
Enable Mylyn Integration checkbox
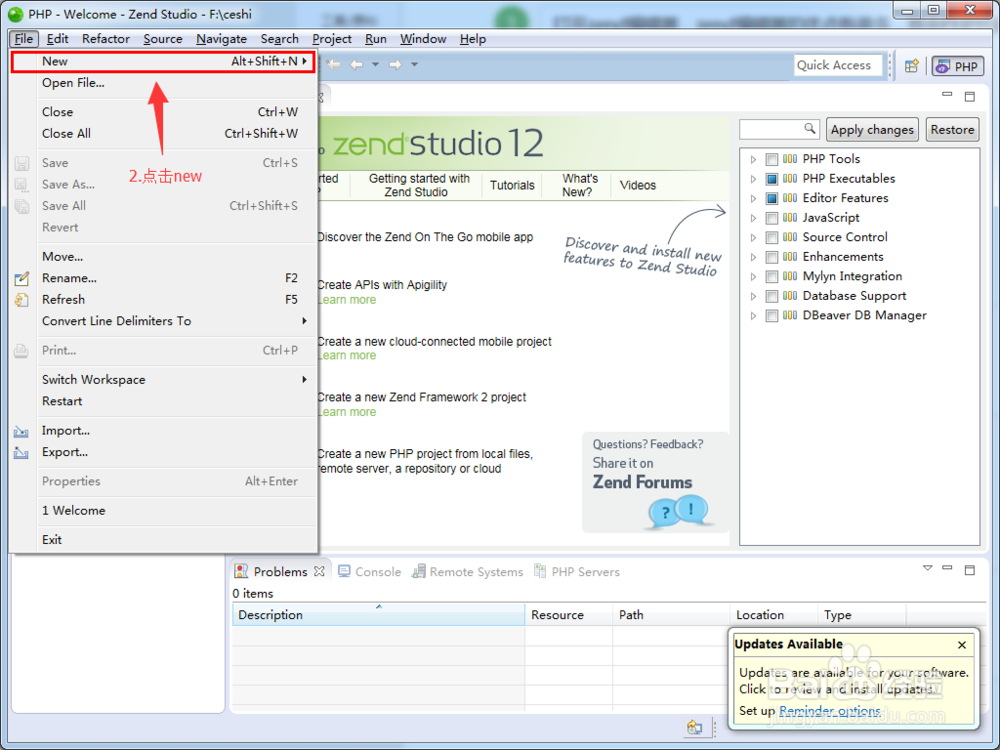pyautogui.click(x=772, y=277)
